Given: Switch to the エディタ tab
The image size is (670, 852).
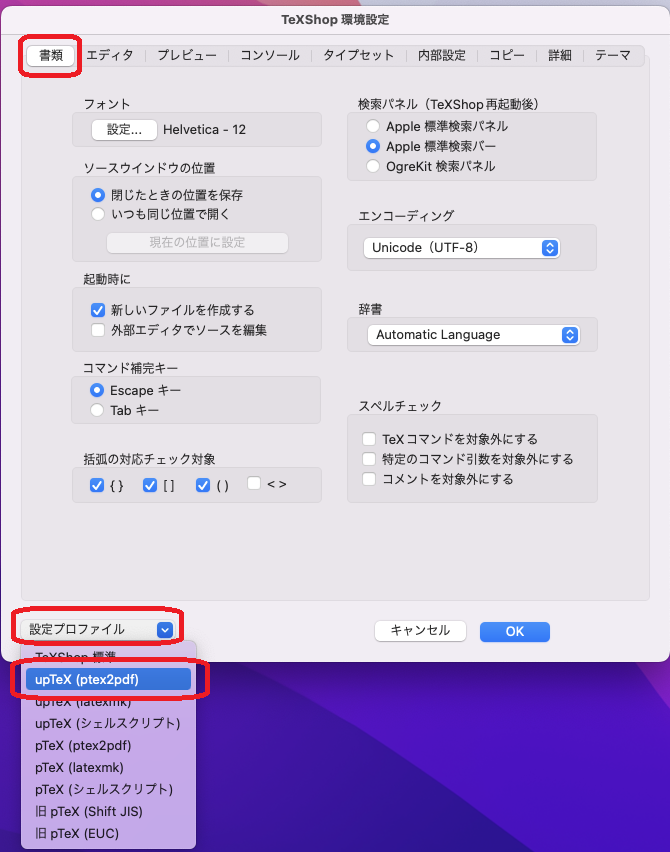Looking at the screenshot, I should click(x=109, y=55).
